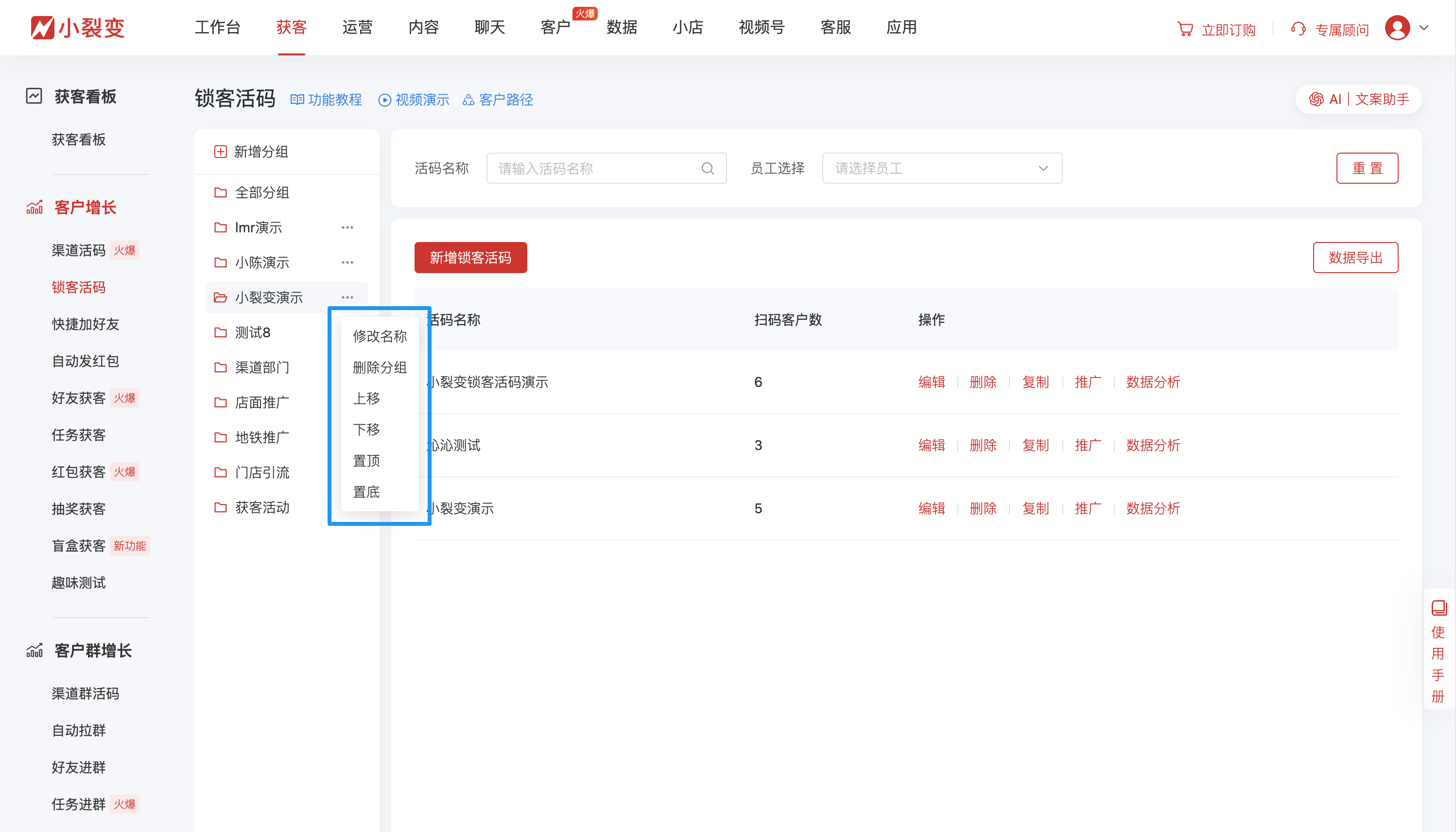Select the 全部分组 folder

click(x=262, y=192)
